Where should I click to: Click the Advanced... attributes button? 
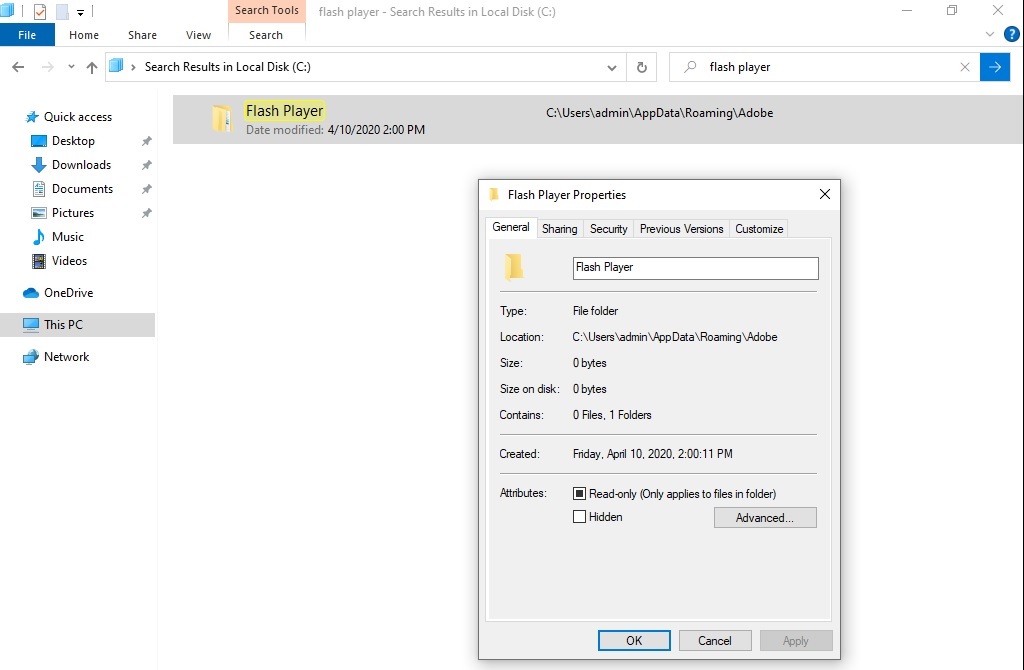(x=765, y=518)
